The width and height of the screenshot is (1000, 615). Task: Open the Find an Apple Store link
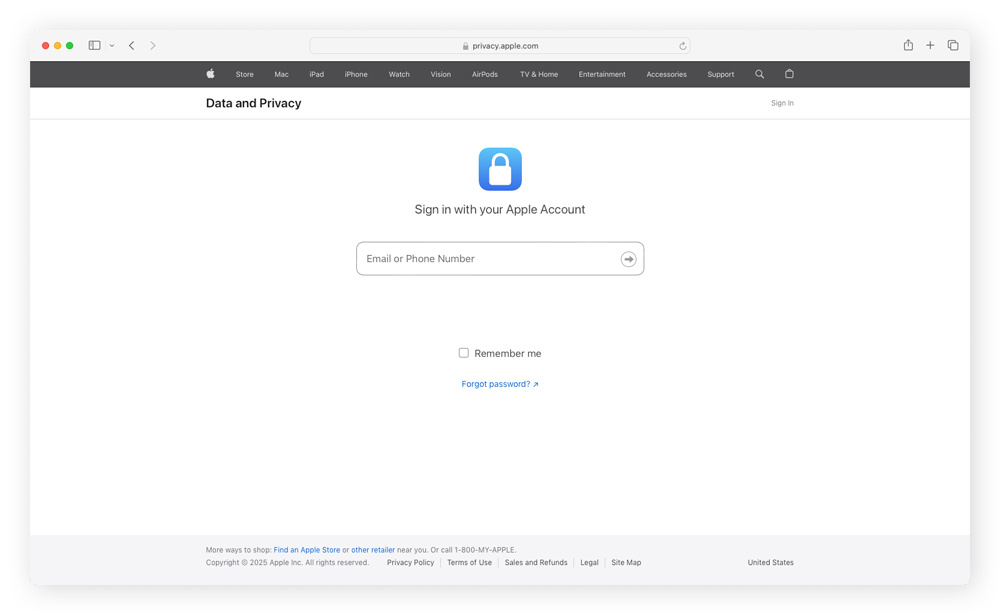[307, 550]
